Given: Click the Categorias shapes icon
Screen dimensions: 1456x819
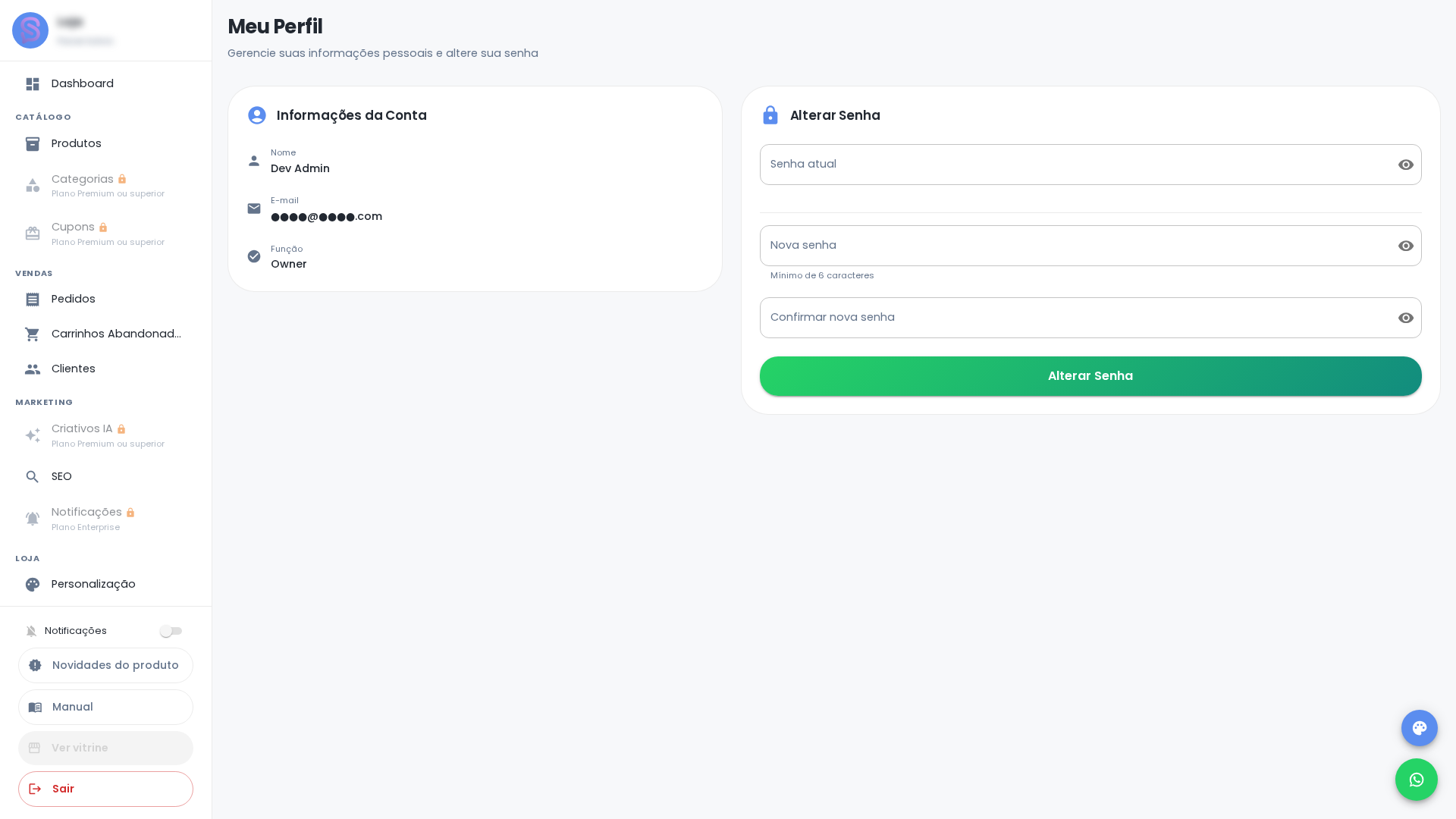Looking at the screenshot, I should pos(33,186).
